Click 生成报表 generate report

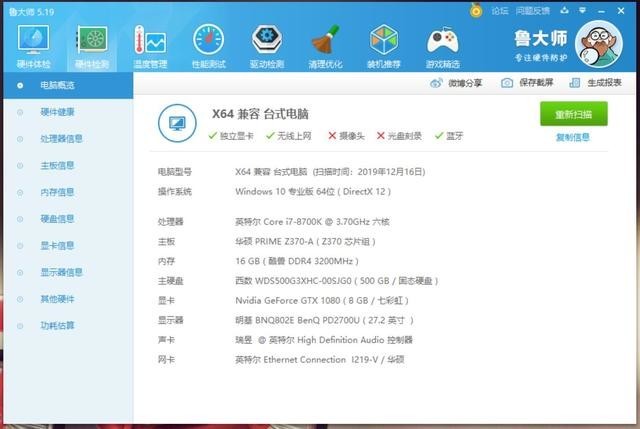tap(596, 83)
